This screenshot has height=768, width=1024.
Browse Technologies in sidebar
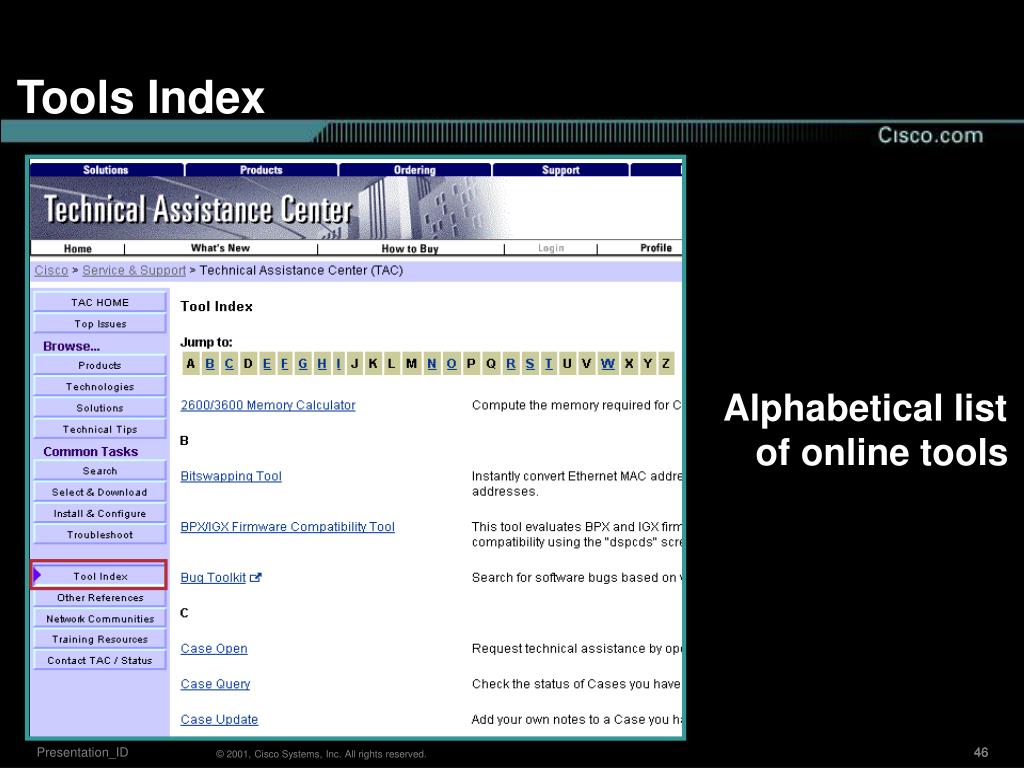coord(100,387)
